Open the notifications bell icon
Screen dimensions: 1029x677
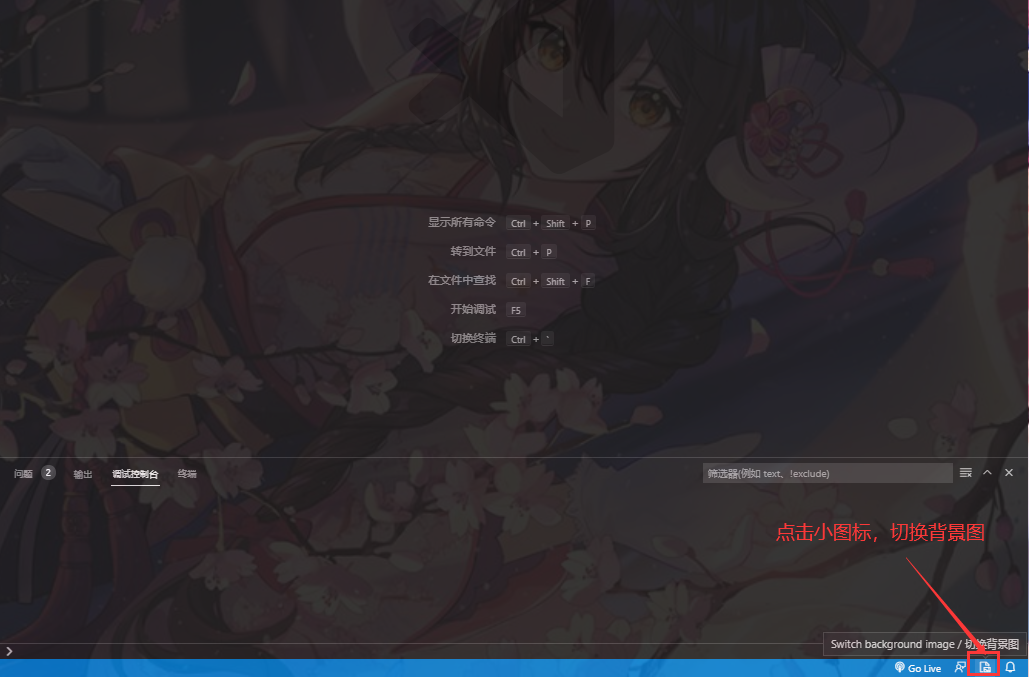tap(1010, 667)
